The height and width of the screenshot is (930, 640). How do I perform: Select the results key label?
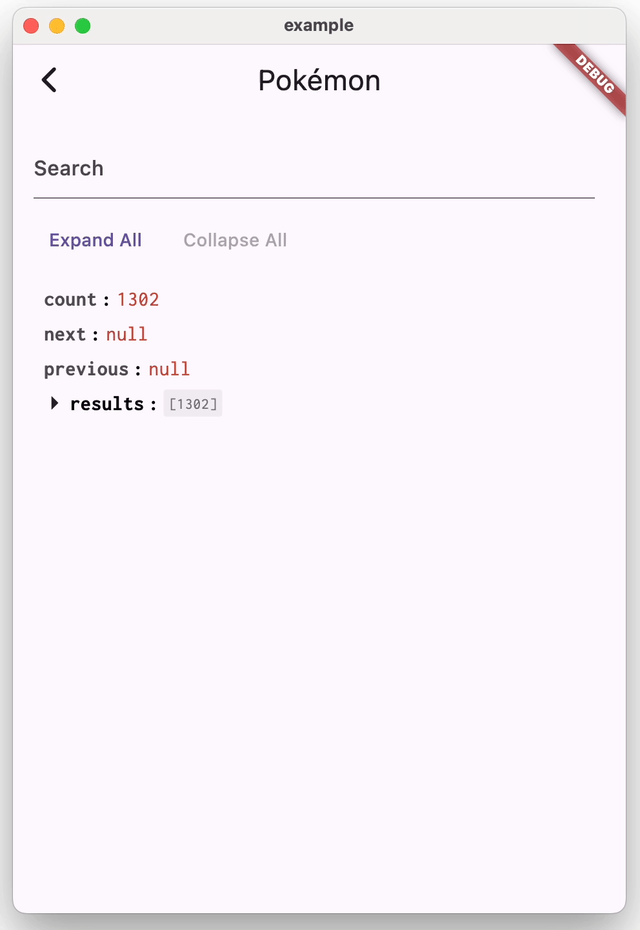click(x=106, y=404)
